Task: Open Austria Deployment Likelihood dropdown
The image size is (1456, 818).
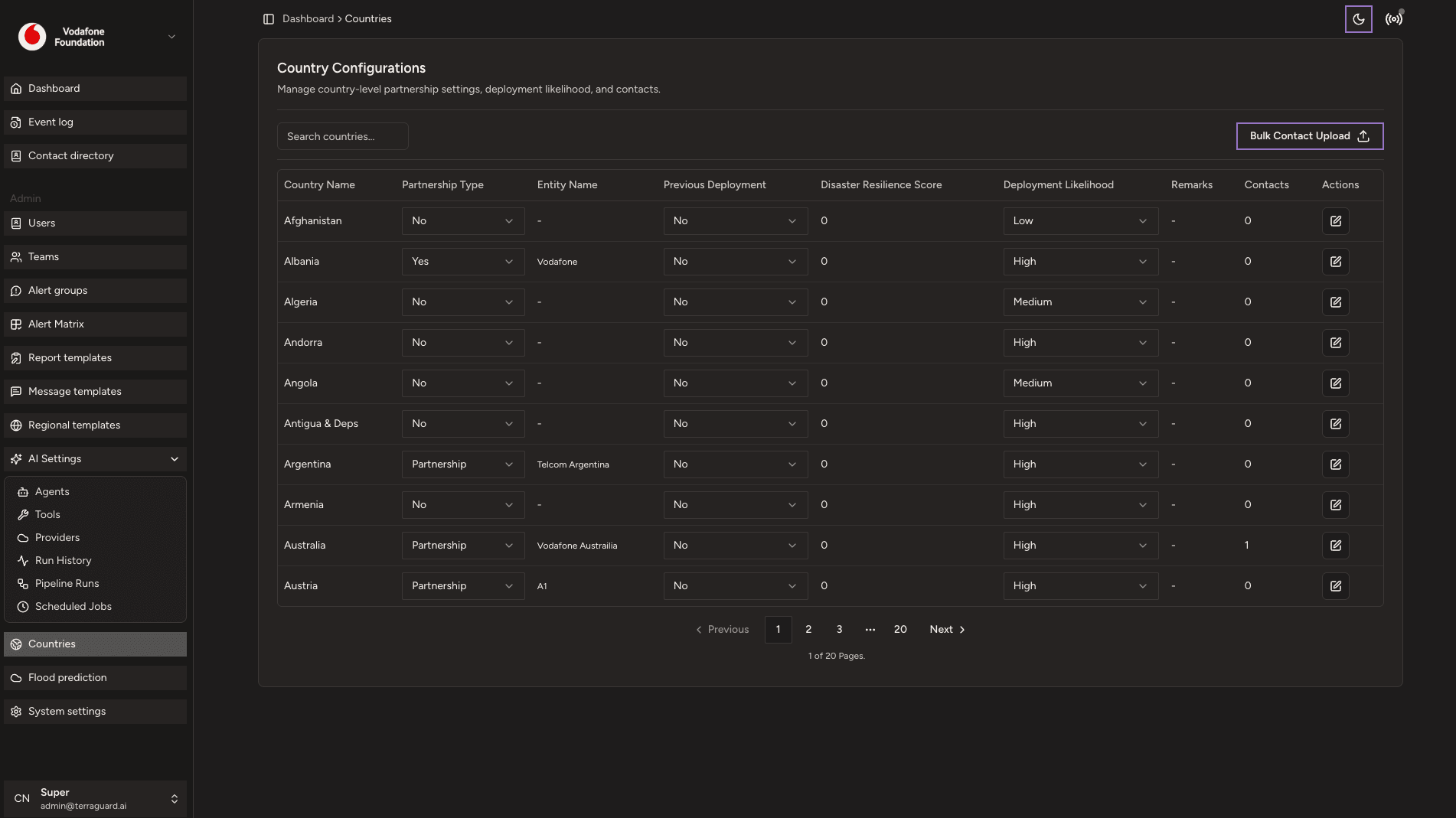Action: click(x=1080, y=586)
